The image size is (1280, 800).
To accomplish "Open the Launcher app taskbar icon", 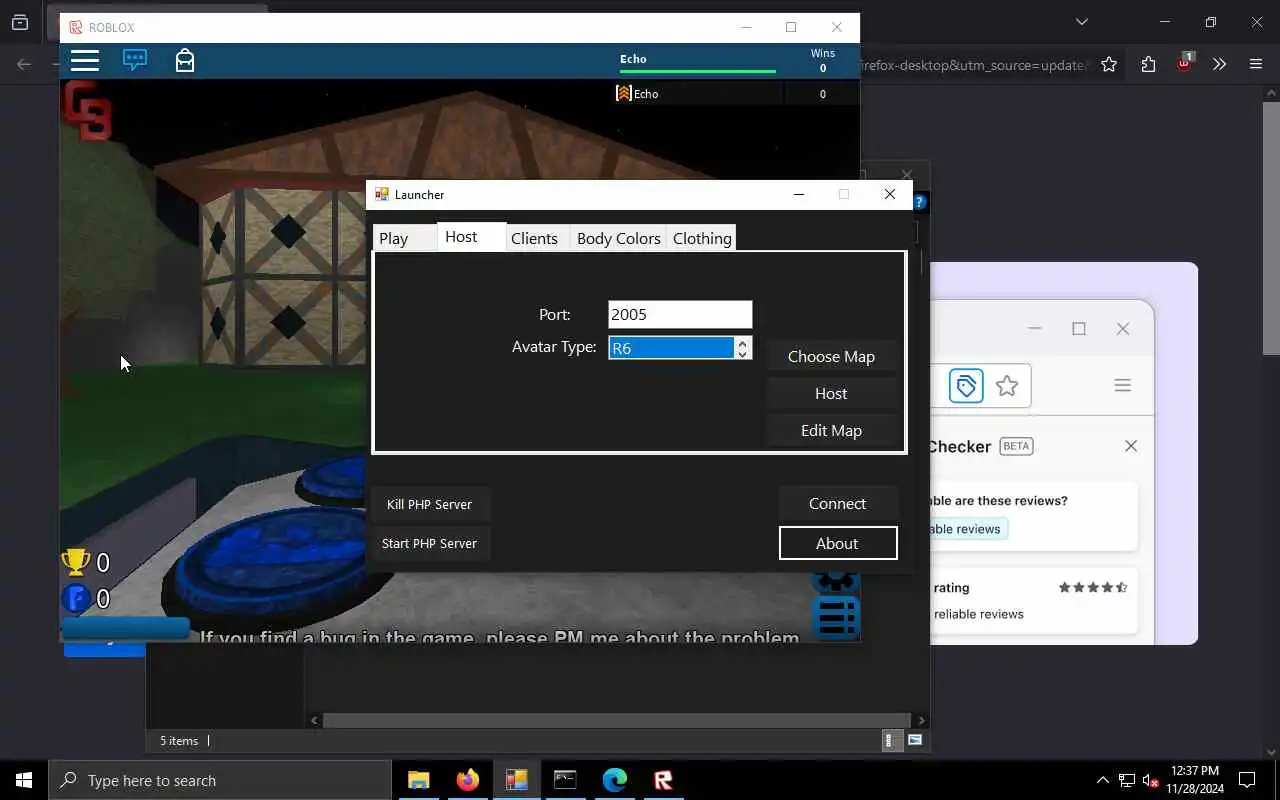I will pyautogui.click(x=516, y=780).
